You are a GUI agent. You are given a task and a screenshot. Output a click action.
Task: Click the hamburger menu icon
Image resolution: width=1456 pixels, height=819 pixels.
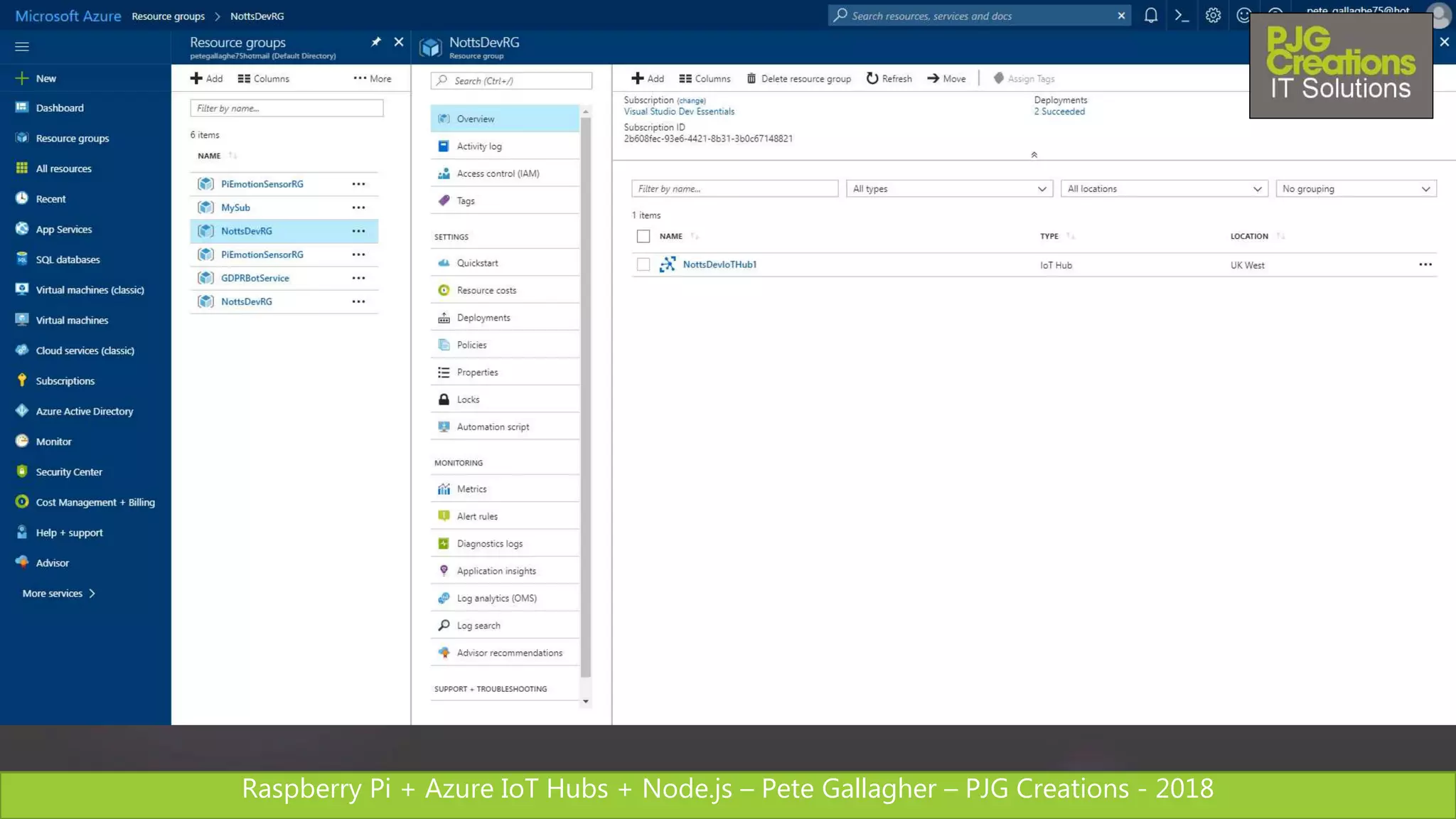[x=22, y=47]
